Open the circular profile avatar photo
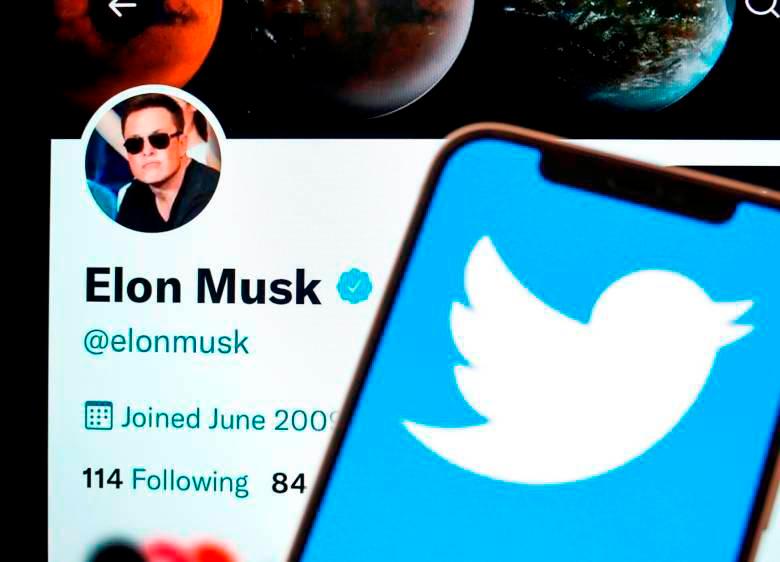 (x=153, y=160)
